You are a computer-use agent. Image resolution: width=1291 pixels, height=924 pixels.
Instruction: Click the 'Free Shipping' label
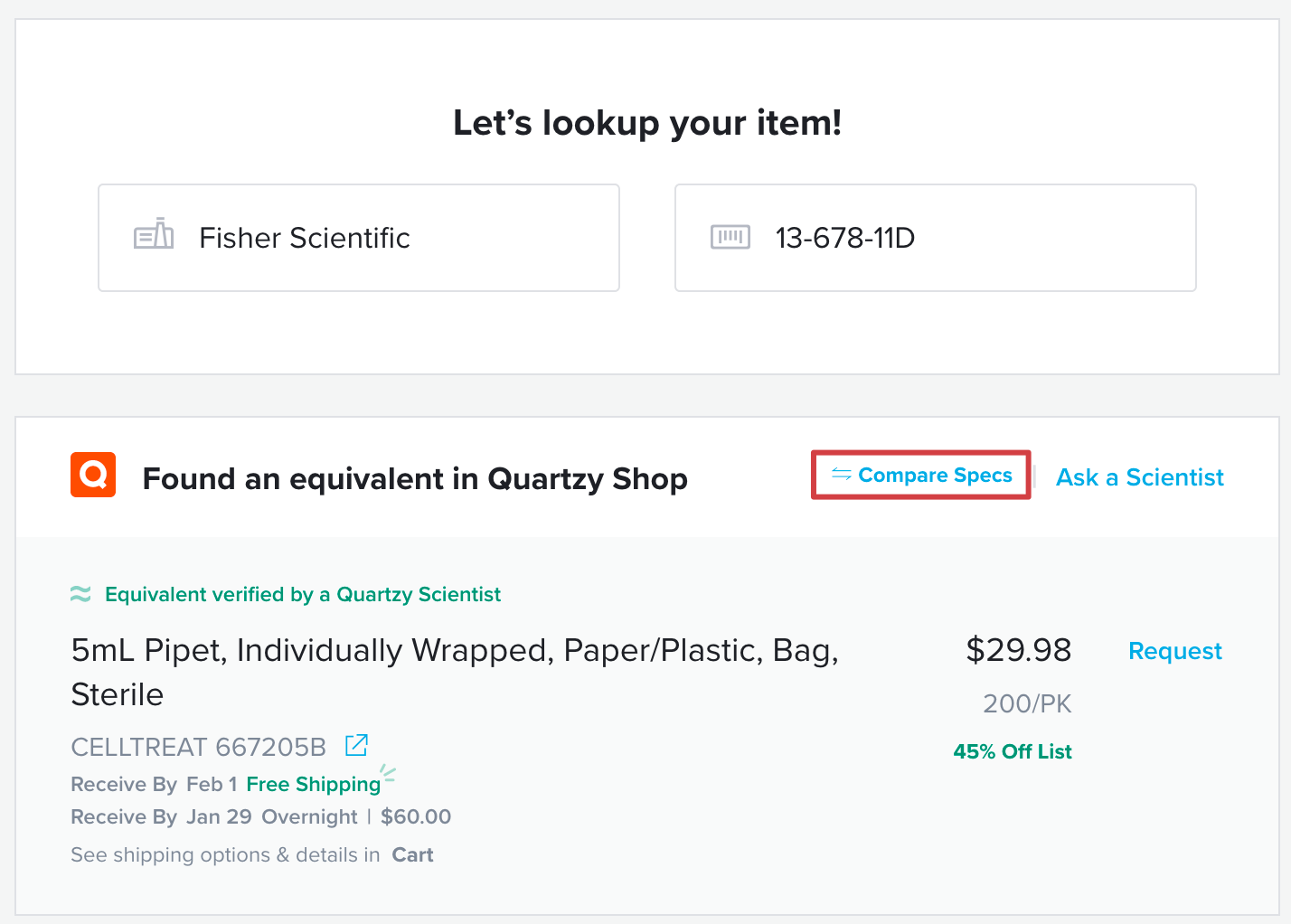coord(314,784)
